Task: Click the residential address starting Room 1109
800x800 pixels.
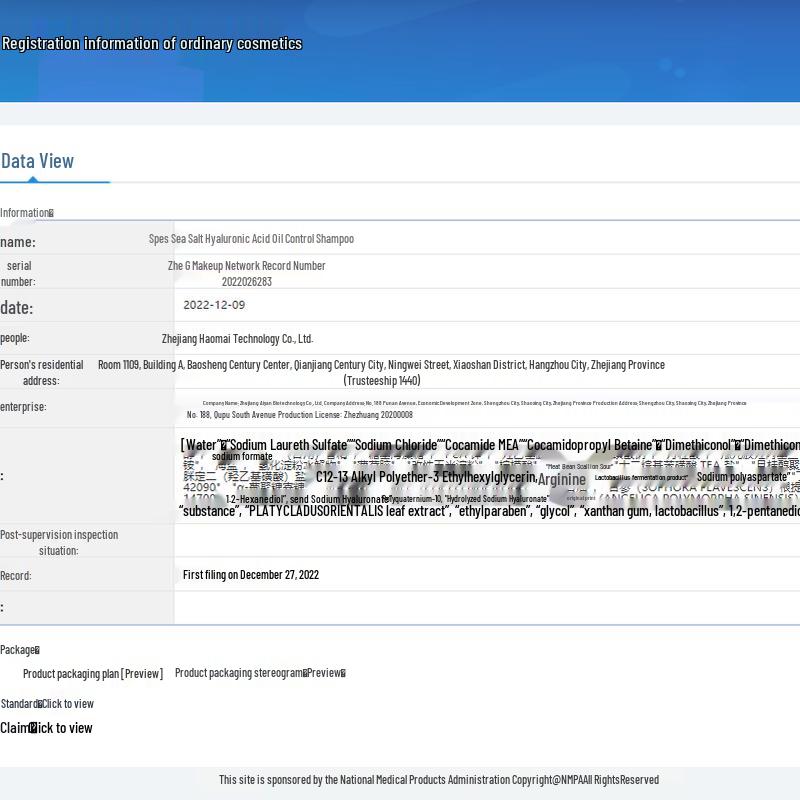Action: pos(381,365)
